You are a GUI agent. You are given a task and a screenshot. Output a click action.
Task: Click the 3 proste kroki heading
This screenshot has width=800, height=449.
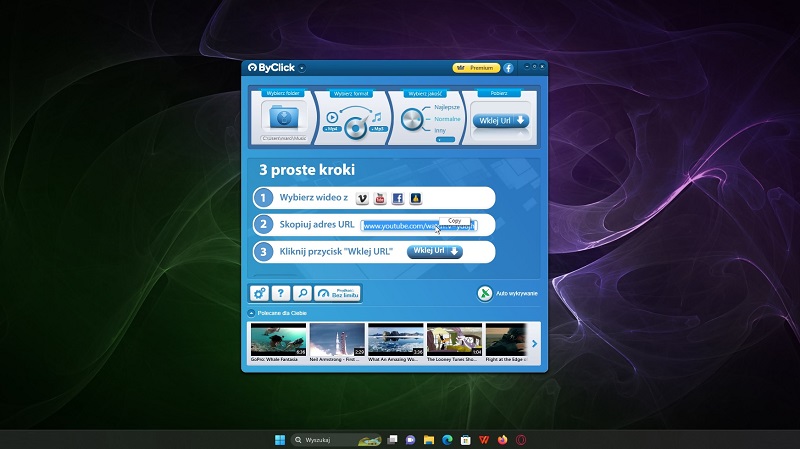307,170
